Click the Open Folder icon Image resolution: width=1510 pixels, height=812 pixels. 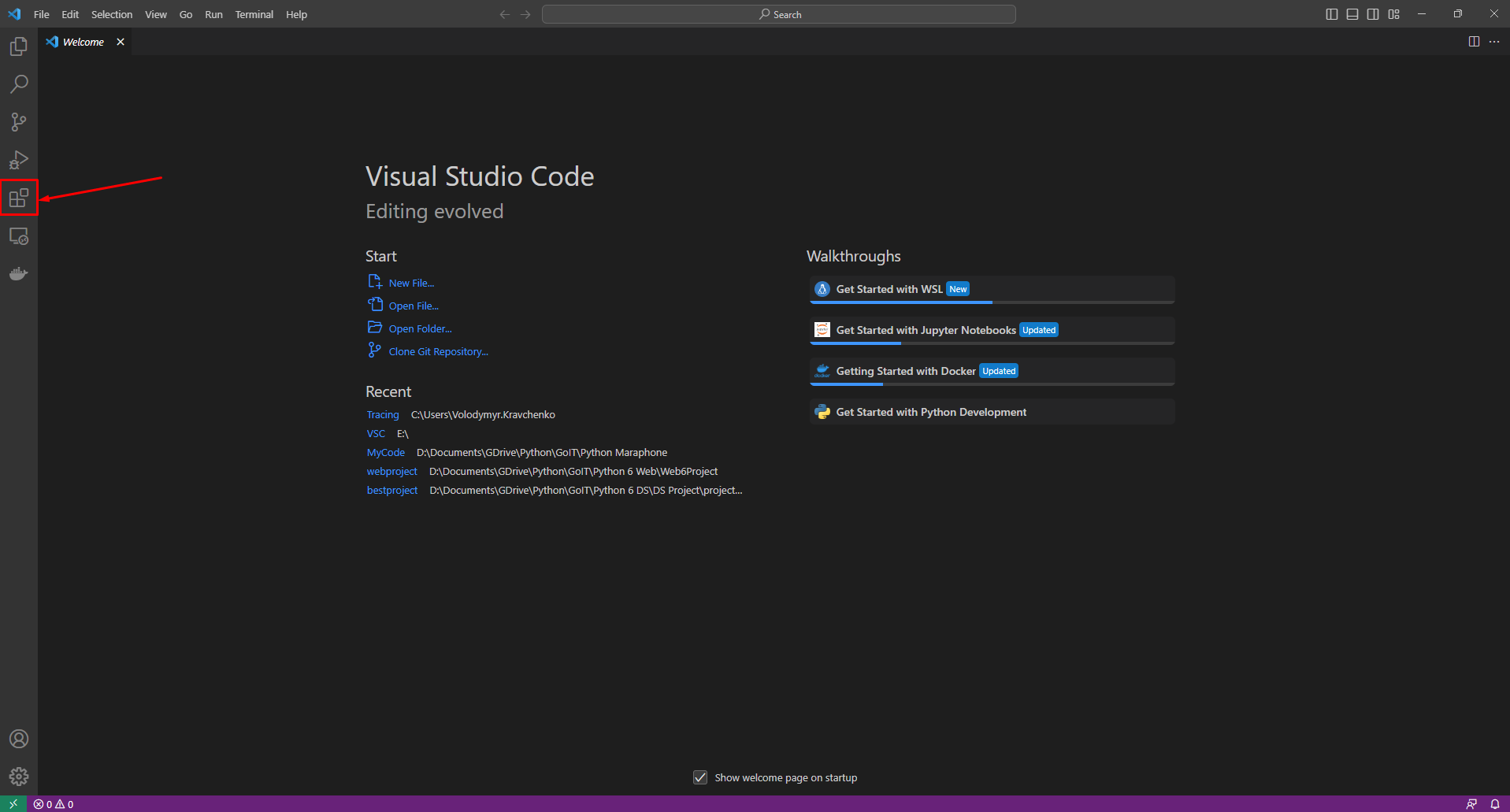(375, 328)
